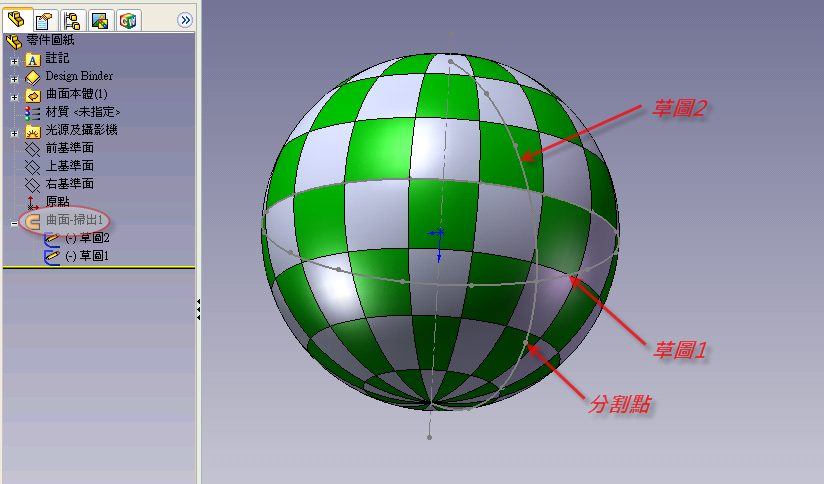This screenshot has width=824, height=484.
Task: Select the 右基準面 right plane label
Action: click(69, 183)
